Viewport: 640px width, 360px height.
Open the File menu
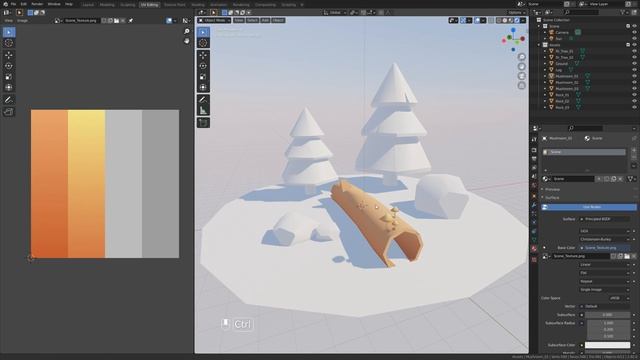(x=13, y=4)
